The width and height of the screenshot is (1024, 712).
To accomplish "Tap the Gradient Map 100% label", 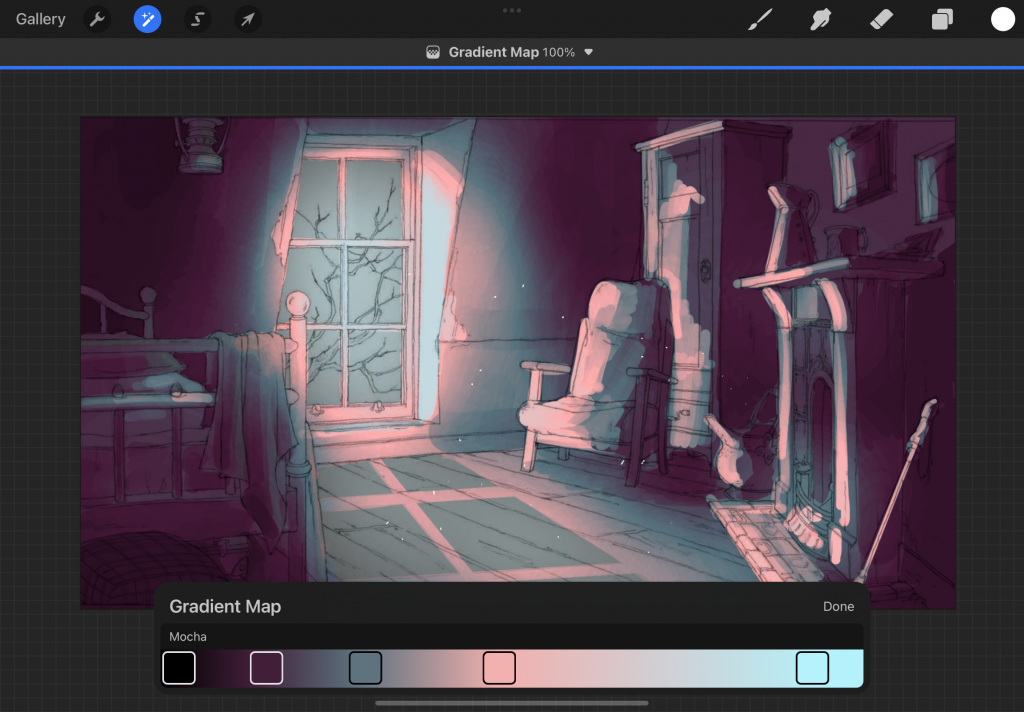I will click(511, 52).
